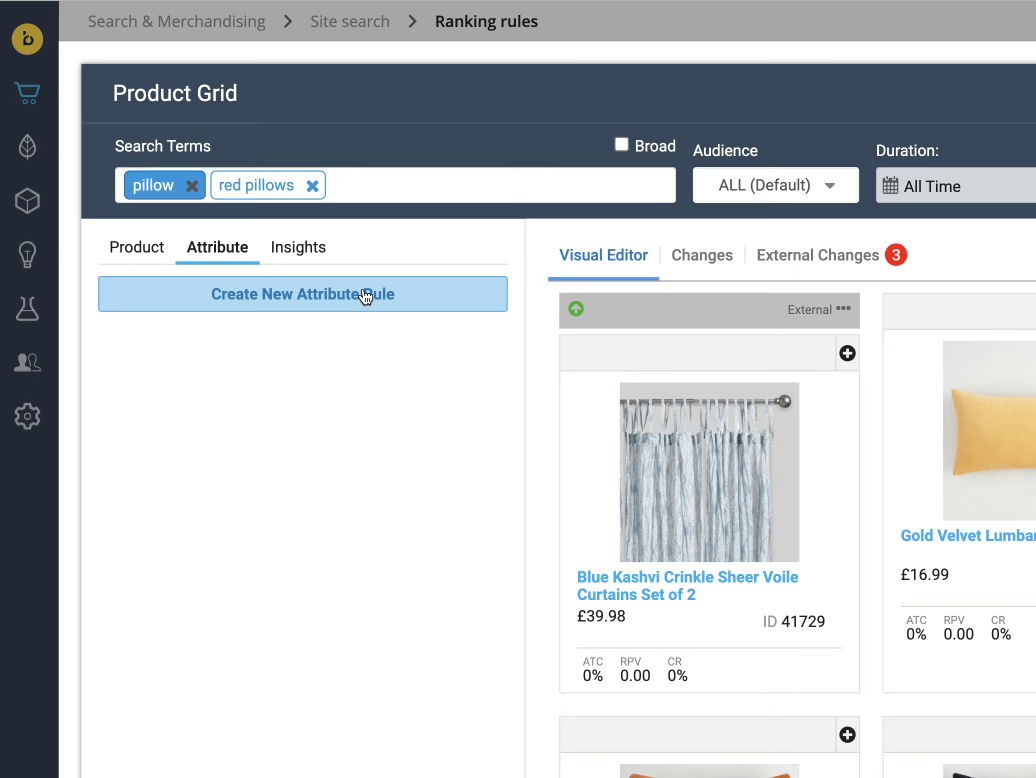Enable the Broad checkbox
The width and height of the screenshot is (1036, 778).
(621, 145)
